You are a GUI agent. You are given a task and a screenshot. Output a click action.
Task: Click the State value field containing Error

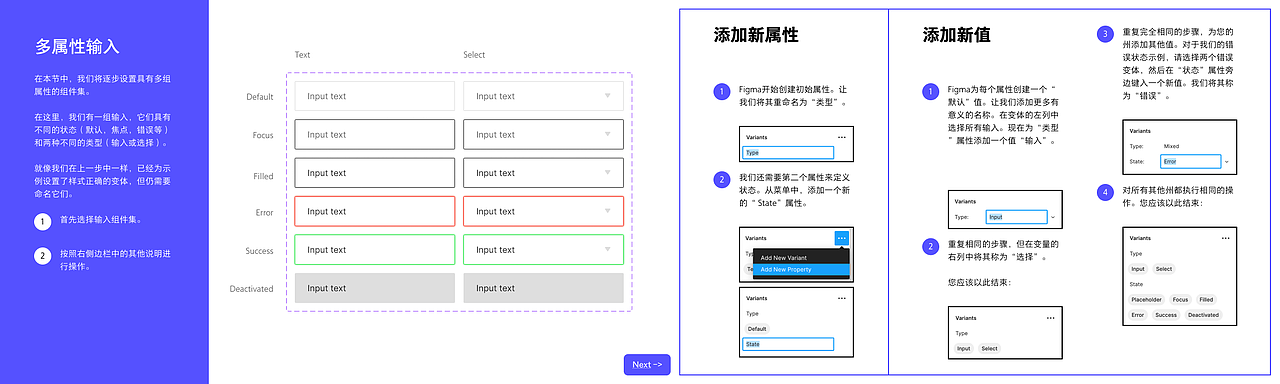coord(1190,161)
